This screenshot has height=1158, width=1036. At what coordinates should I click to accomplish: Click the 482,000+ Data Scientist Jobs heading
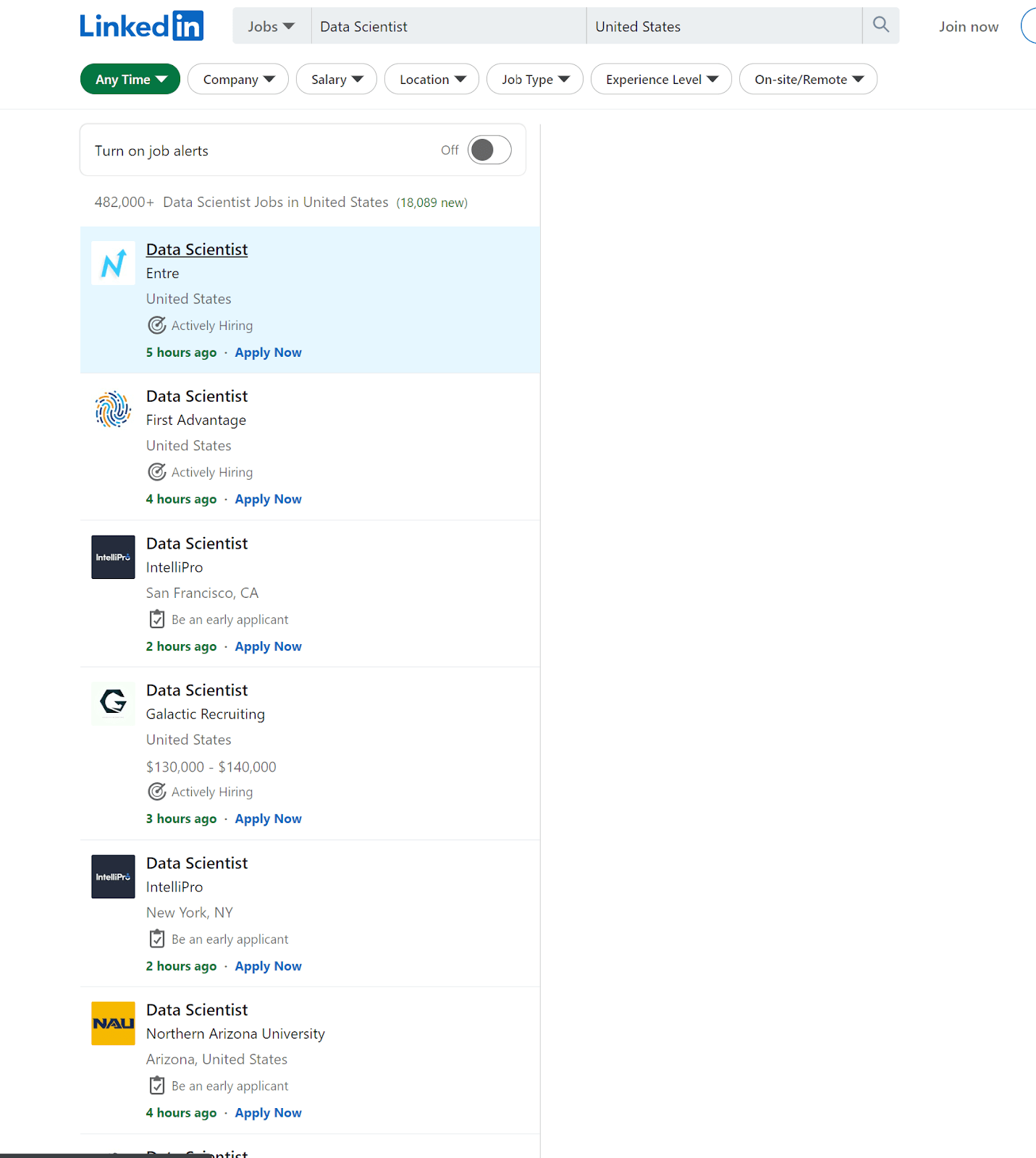[242, 203]
